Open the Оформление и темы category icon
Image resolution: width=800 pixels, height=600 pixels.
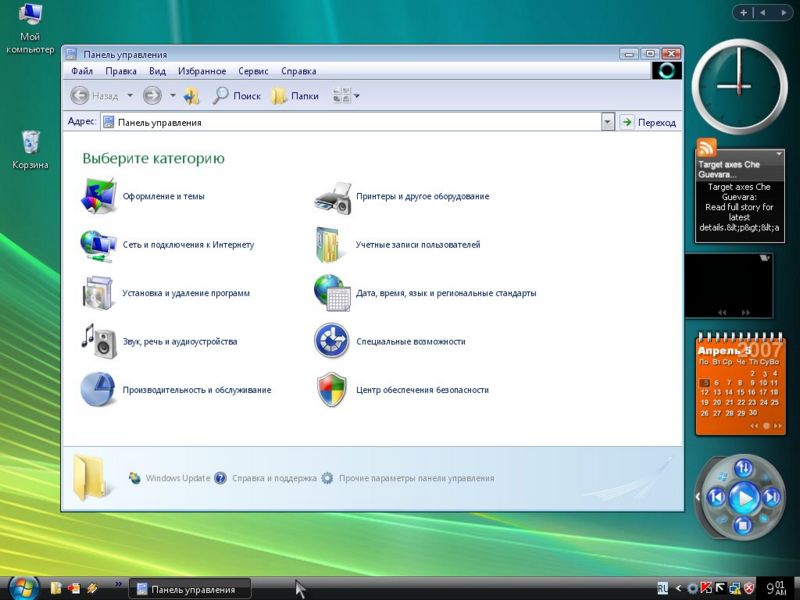(x=98, y=196)
